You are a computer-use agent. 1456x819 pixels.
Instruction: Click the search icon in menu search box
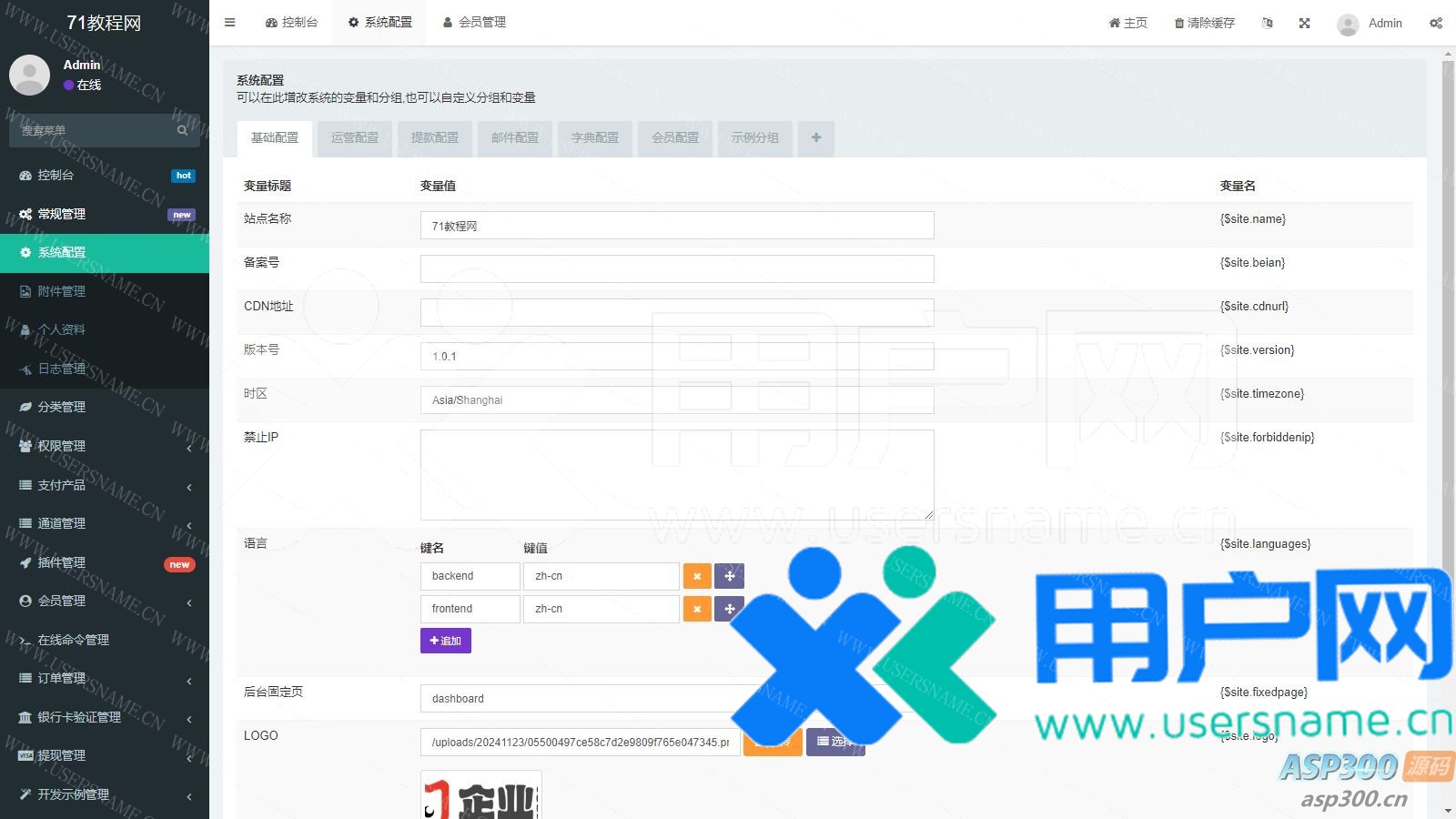(182, 130)
